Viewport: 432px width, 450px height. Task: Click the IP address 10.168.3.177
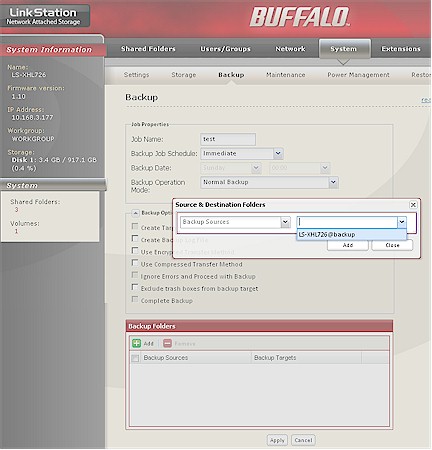pos(32,118)
